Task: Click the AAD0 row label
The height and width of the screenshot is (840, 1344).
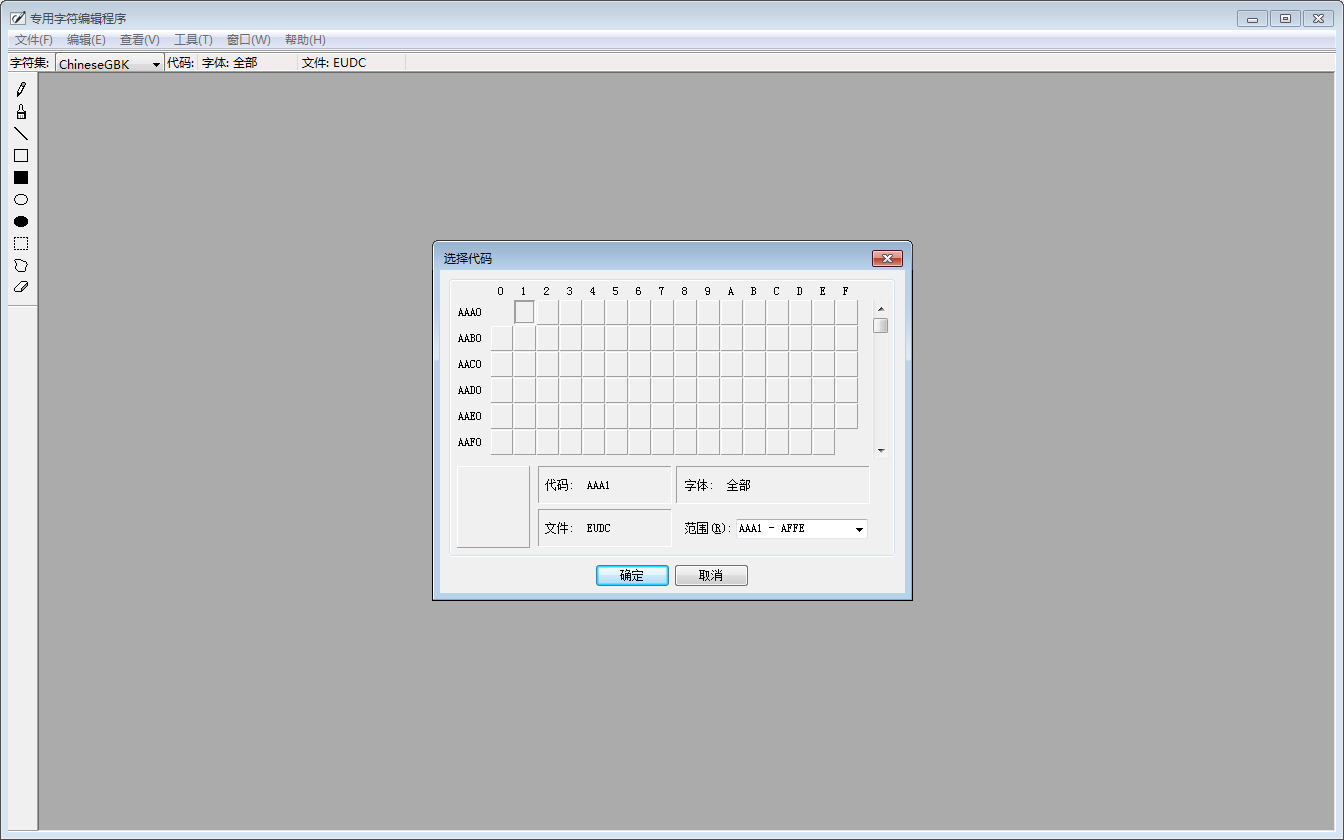Action: click(470, 391)
